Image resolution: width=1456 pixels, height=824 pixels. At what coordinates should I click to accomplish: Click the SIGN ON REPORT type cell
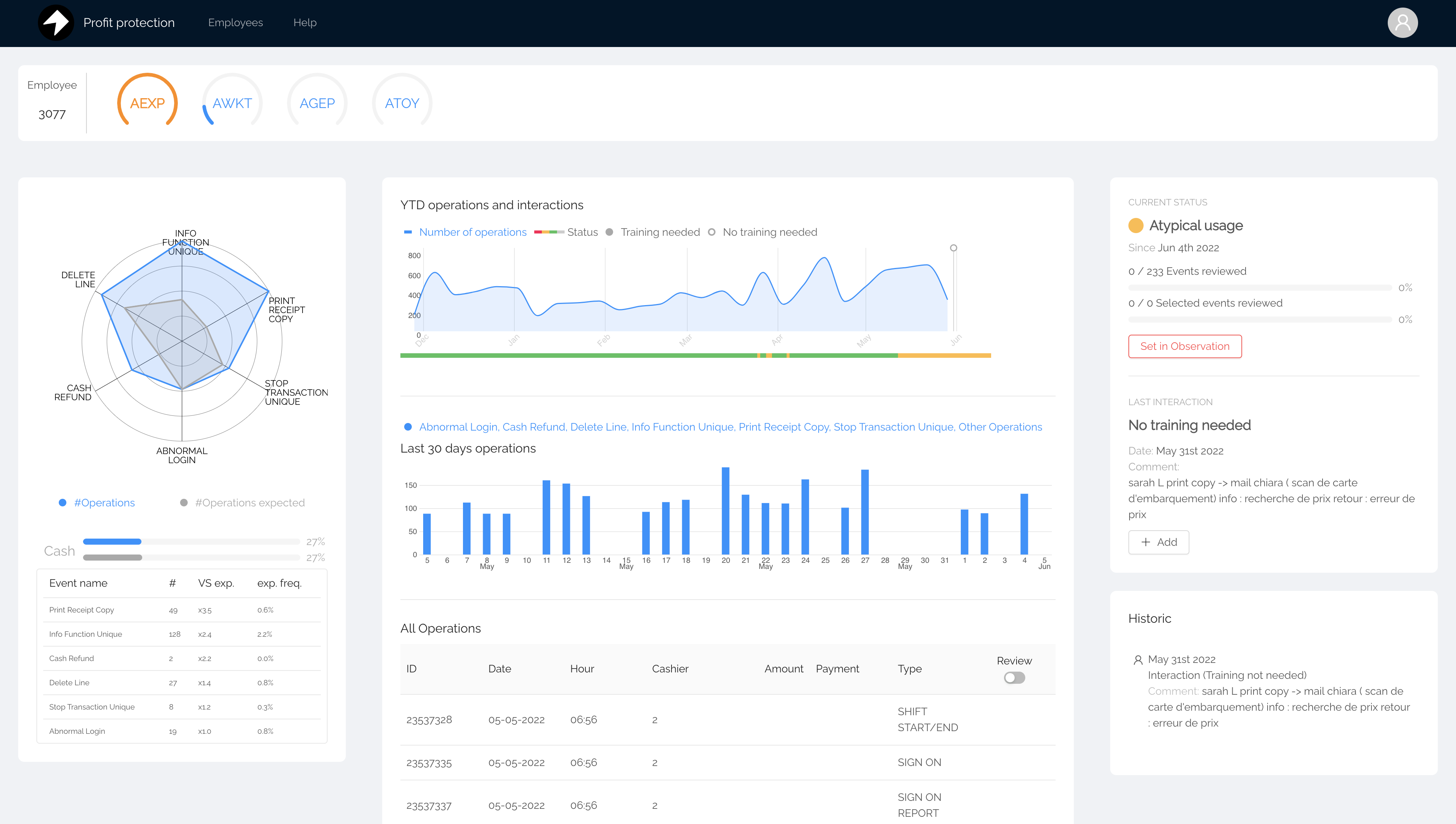(x=919, y=805)
